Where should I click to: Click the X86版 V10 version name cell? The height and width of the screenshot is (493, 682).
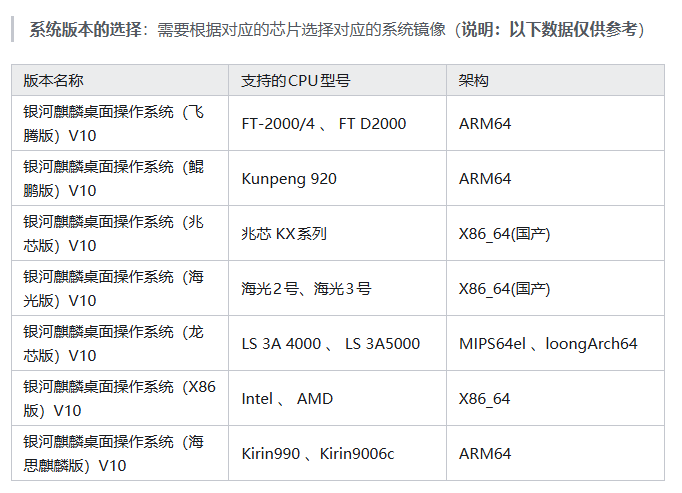tap(113, 398)
